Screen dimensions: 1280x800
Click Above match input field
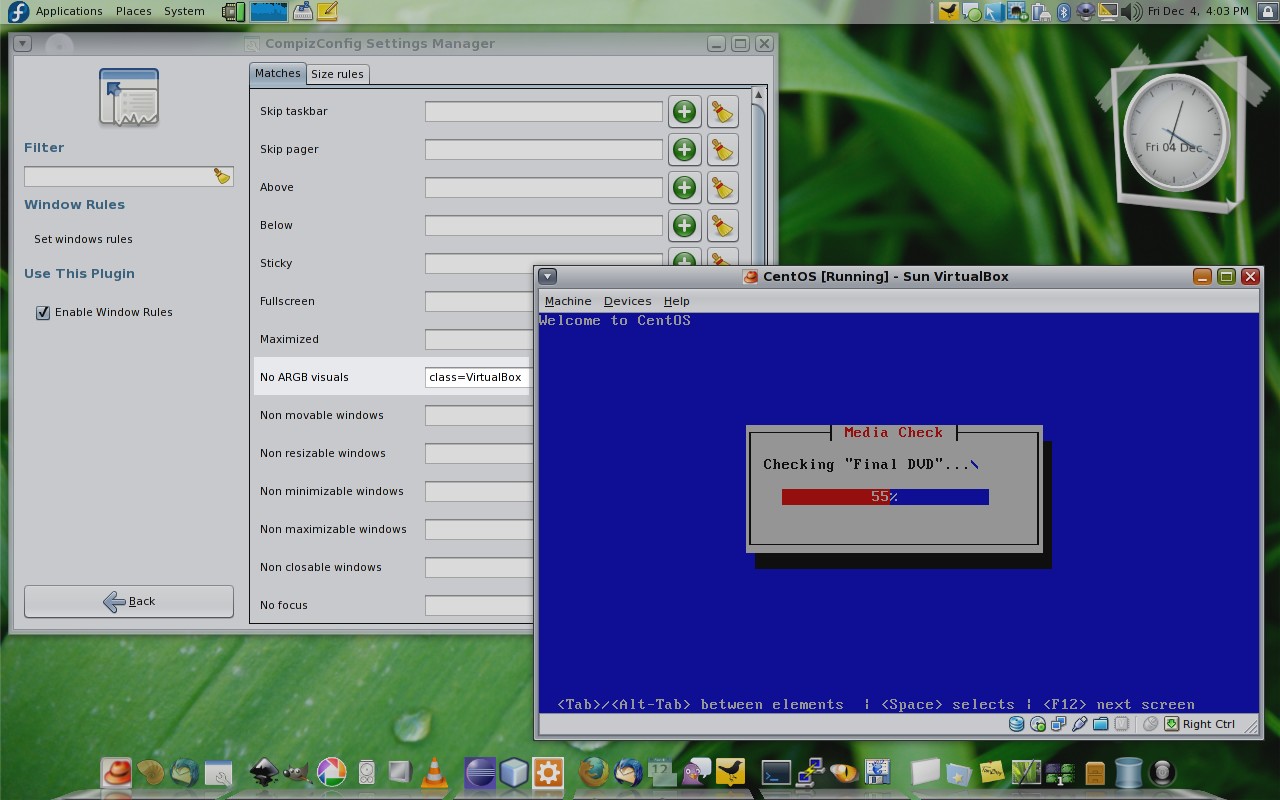coord(543,187)
